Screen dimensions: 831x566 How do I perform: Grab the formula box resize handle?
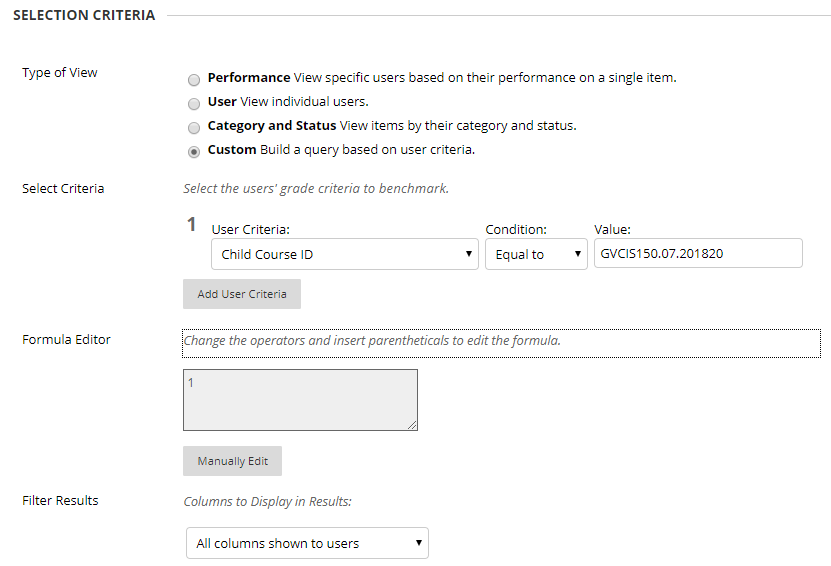411,424
